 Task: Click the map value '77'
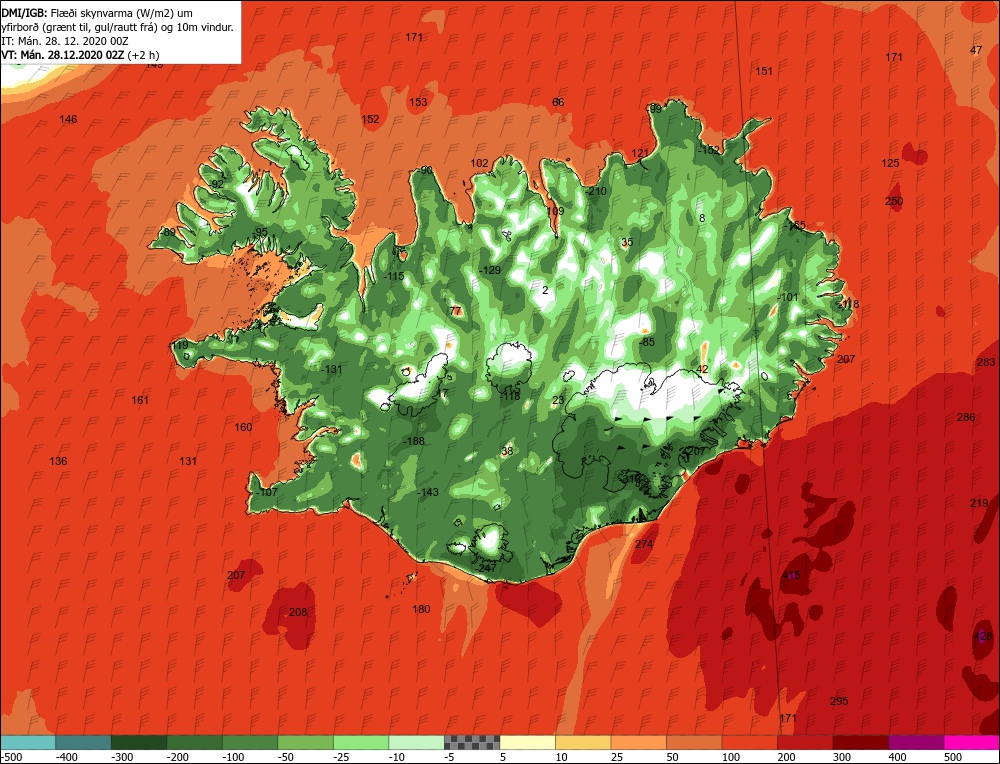click(455, 311)
